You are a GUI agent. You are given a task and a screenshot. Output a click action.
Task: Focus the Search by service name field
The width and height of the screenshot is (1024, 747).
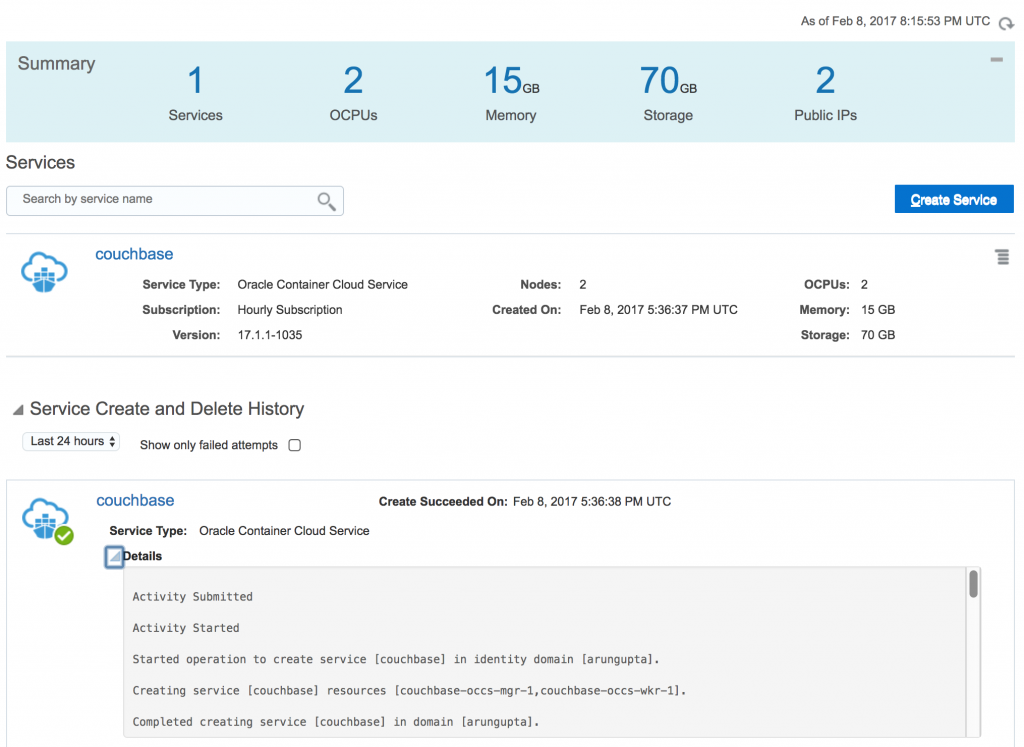pyautogui.click(x=174, y=200)
